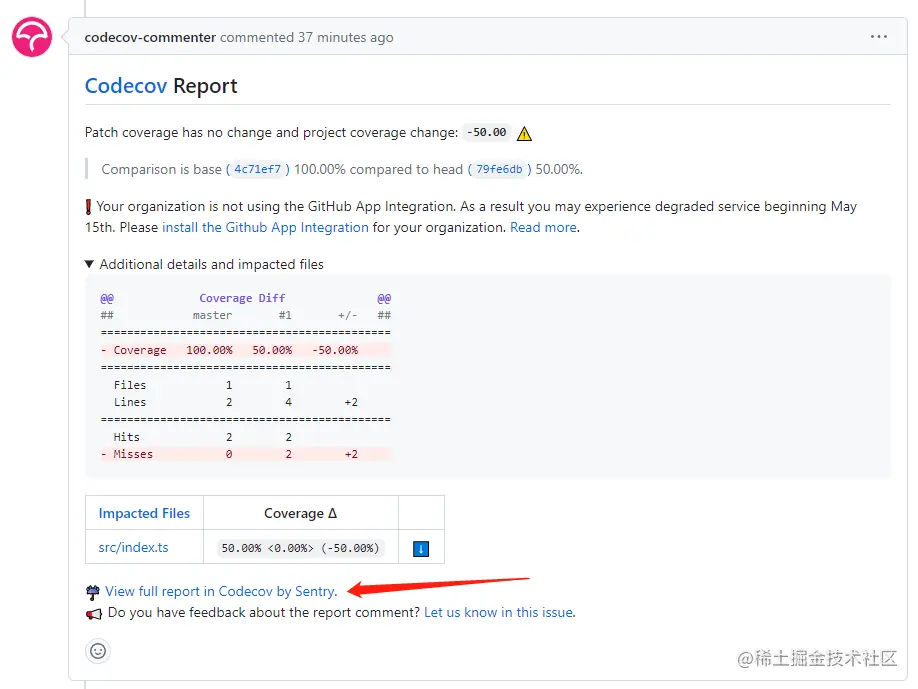Open head commit 79fe6db
This screenshot has height=689, width=918.
[x=499, y=169]
